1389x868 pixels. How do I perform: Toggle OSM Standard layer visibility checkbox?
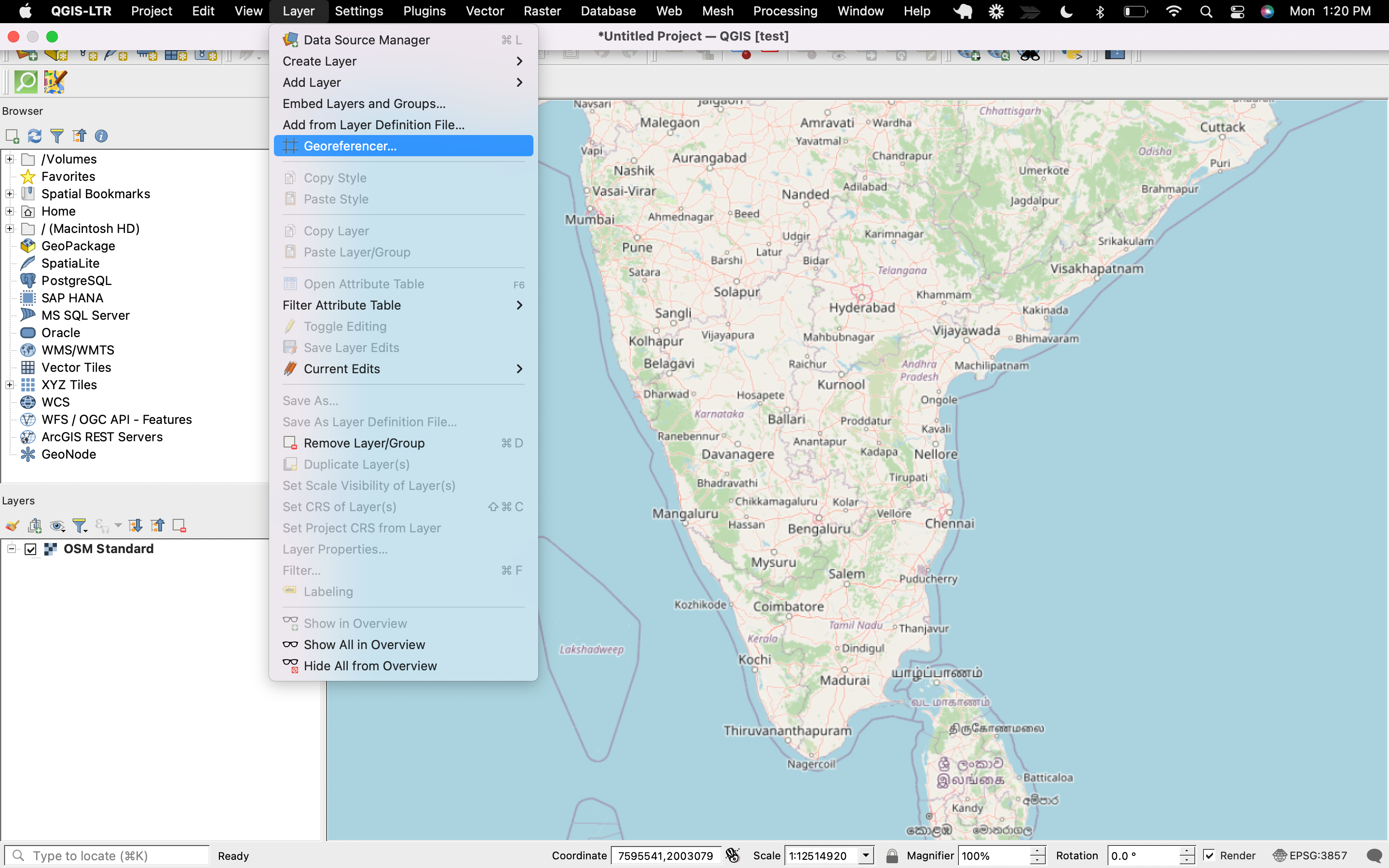tap(31, 549)
